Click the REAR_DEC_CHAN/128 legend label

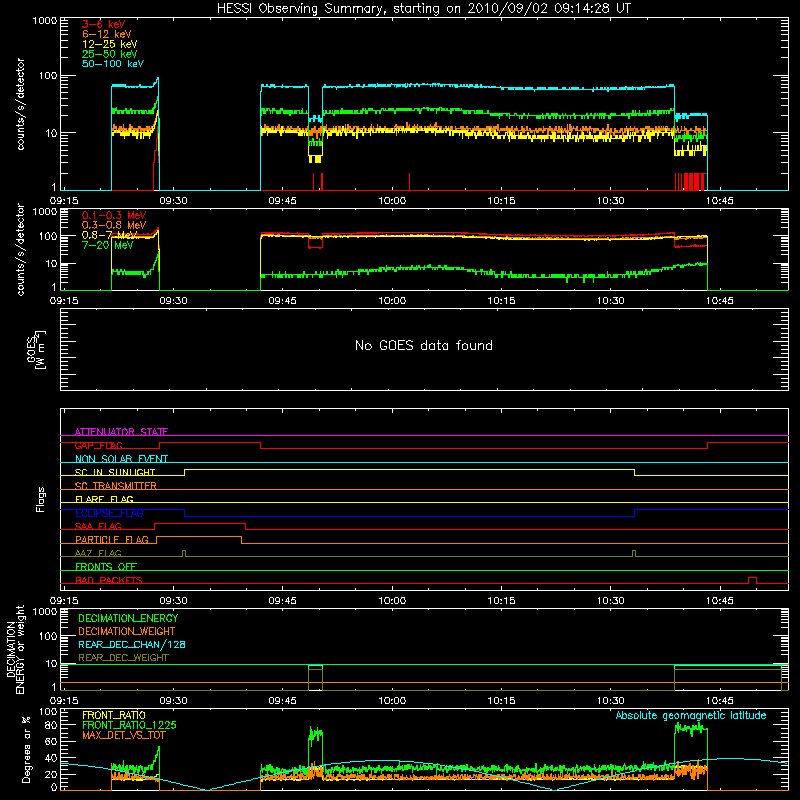pyautogui.click(x=131, y=644)
